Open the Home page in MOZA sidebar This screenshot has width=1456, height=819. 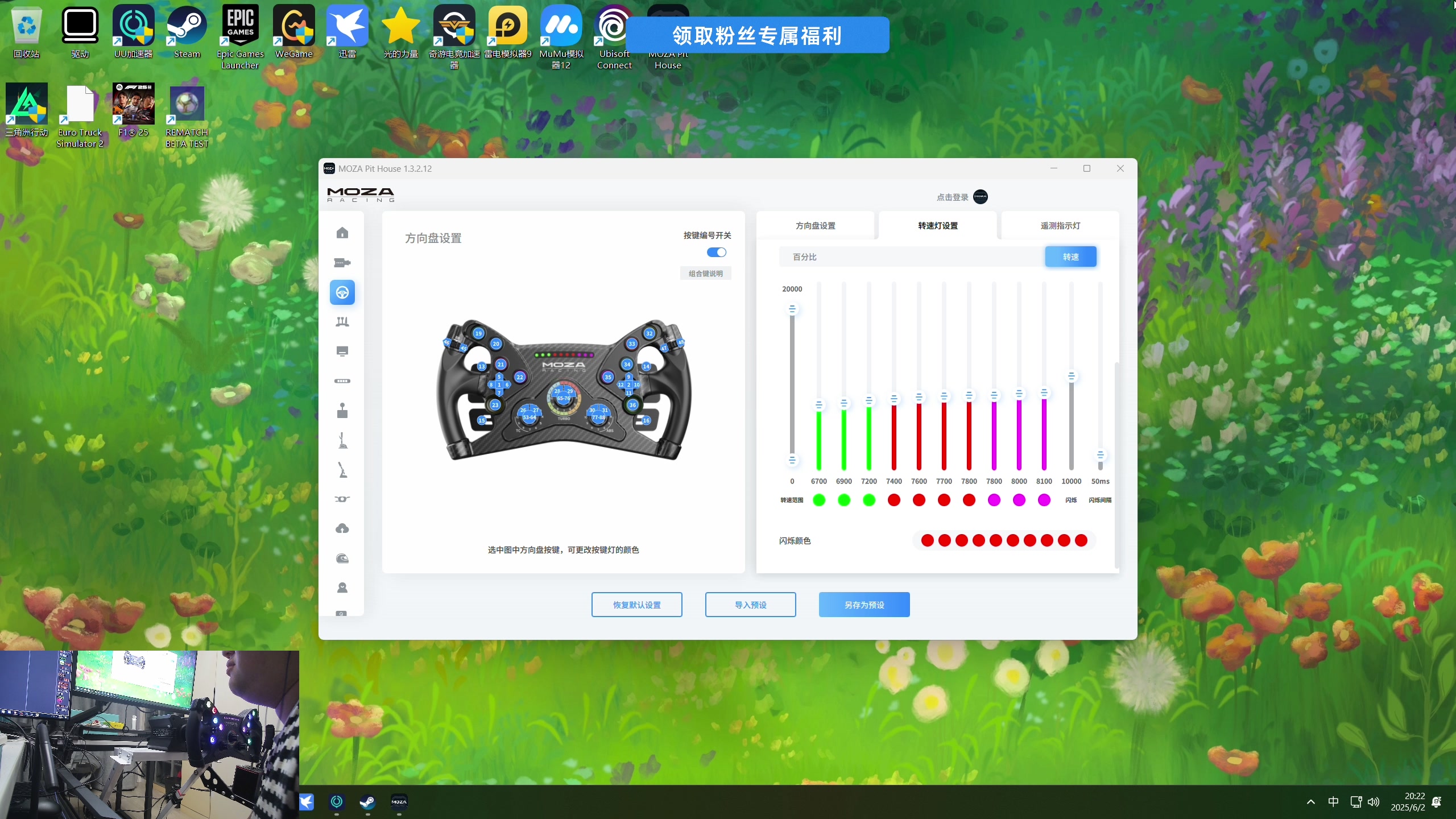tap(342, 233)
